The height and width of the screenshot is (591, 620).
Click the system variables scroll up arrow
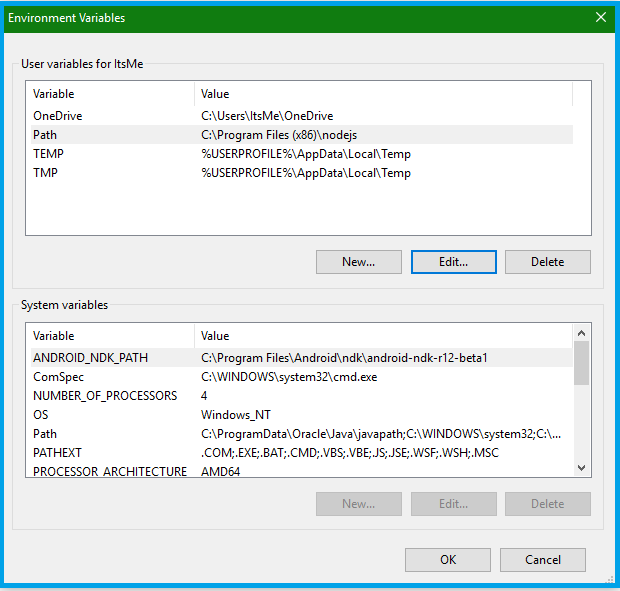(581, 333)
